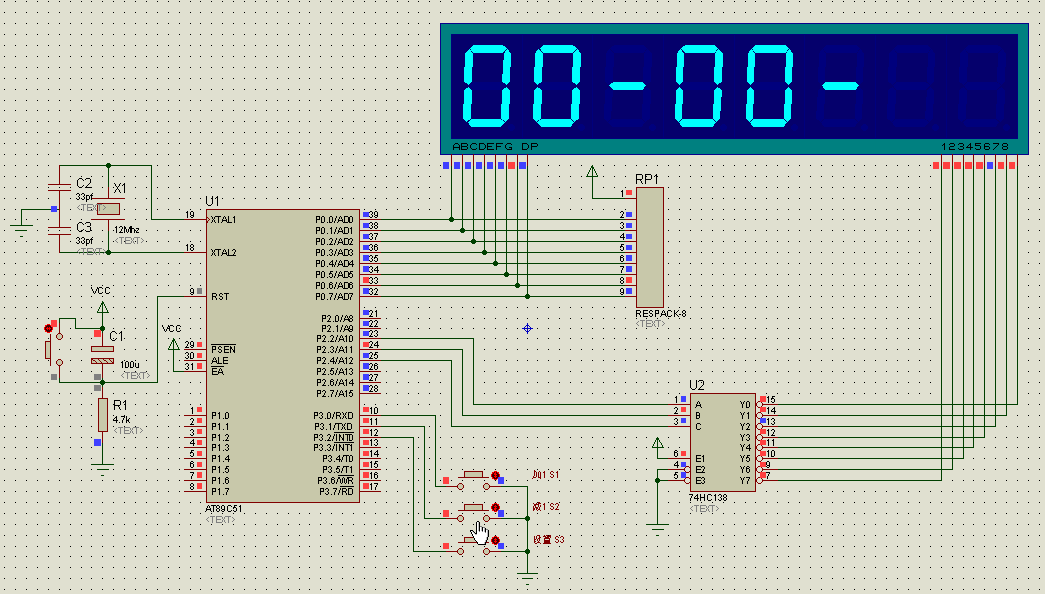Click the XTAL1 pin label on U1

tap(223, 219)
